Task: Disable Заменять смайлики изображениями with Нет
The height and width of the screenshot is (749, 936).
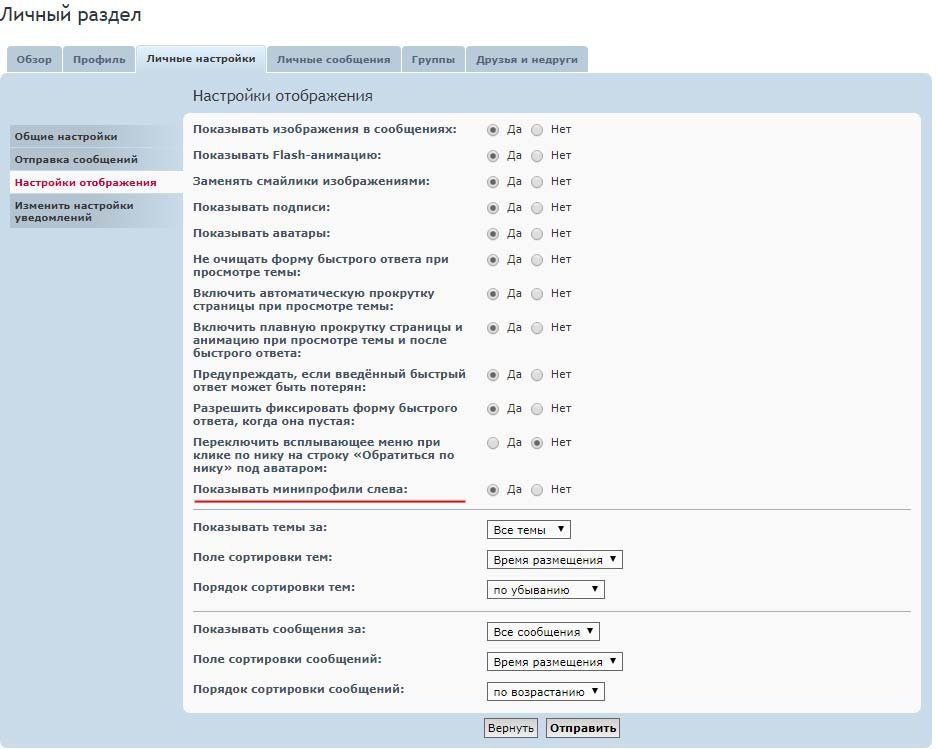Action: click(x=537, y=182)
